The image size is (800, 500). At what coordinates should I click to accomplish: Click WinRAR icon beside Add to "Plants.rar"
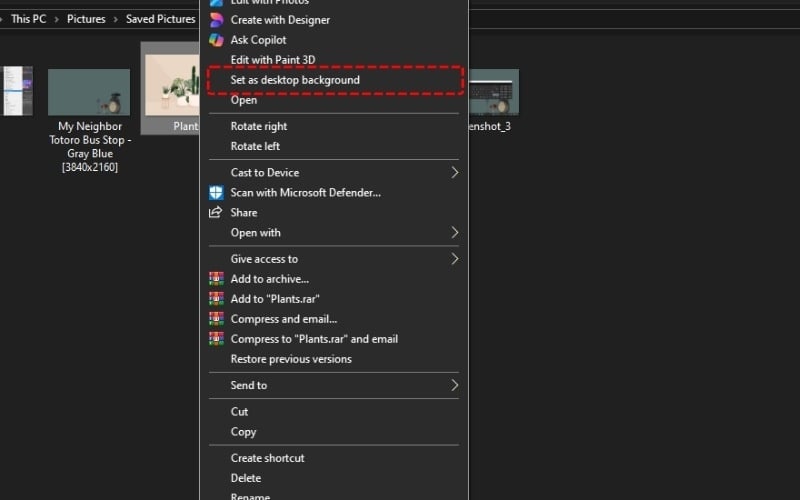(215, 299)
